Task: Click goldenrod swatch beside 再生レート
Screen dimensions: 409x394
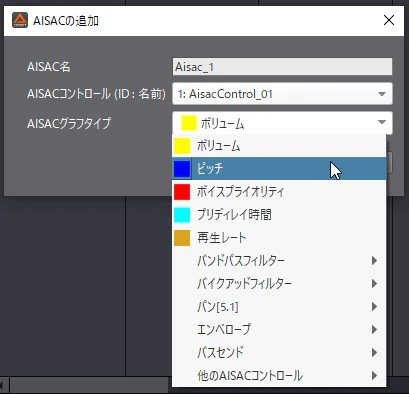Action: coord(182,238)
